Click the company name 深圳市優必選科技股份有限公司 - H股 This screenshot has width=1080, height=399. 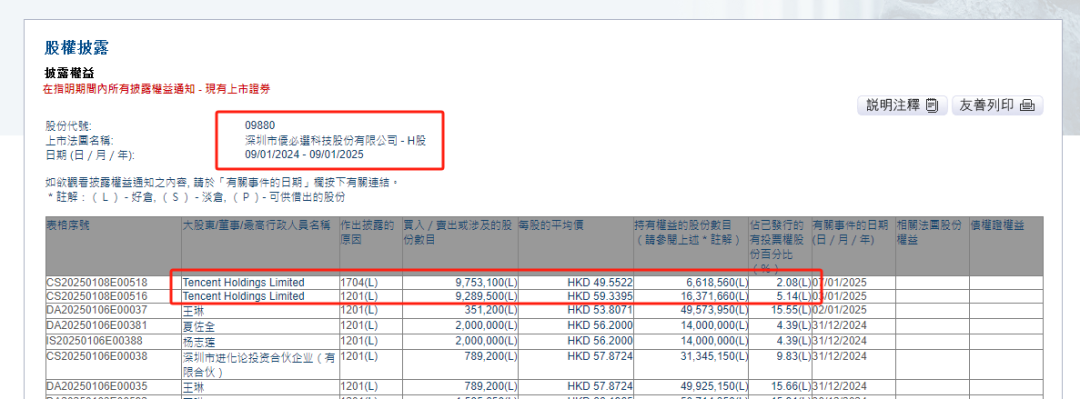pyautogui.click(x=335, y=140)
